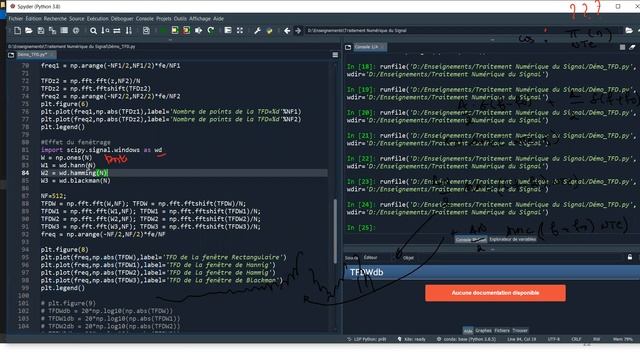Image resolution: width=640 pixels, height=360 pixels.
Task: Toggle the help pane lock icon
Action: 630,257
